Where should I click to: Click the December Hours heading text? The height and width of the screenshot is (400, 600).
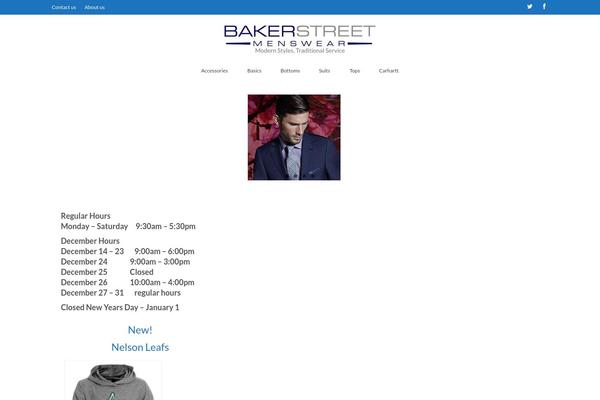(x=90, y=241)
